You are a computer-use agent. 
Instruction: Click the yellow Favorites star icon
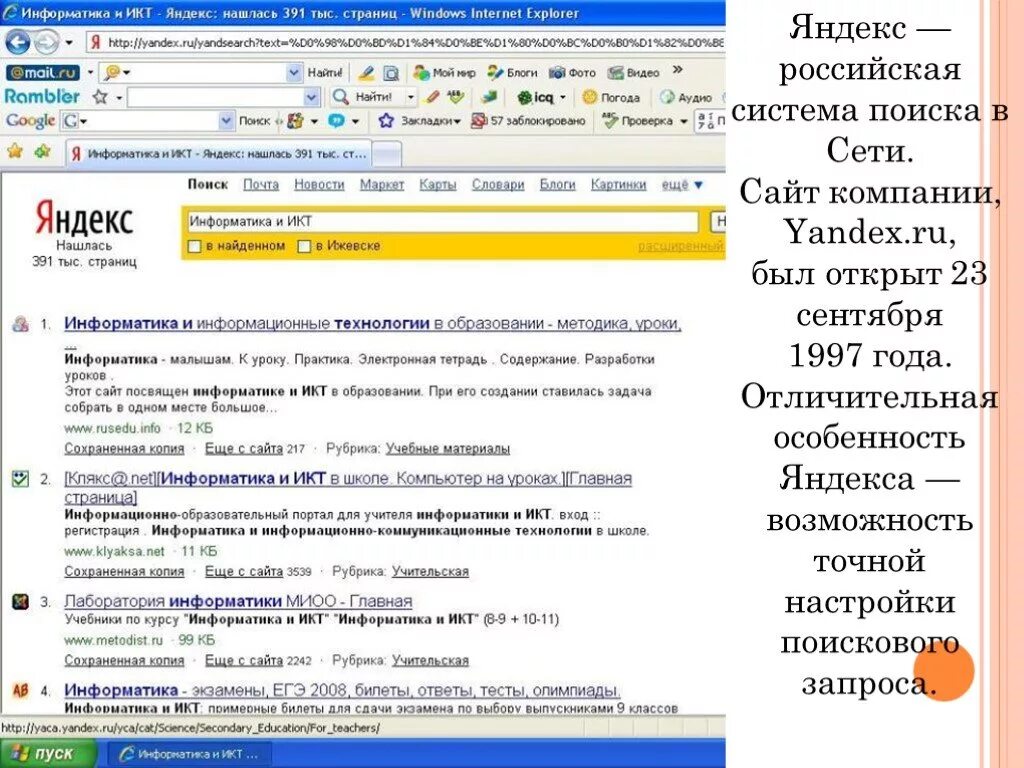(15, 152)
